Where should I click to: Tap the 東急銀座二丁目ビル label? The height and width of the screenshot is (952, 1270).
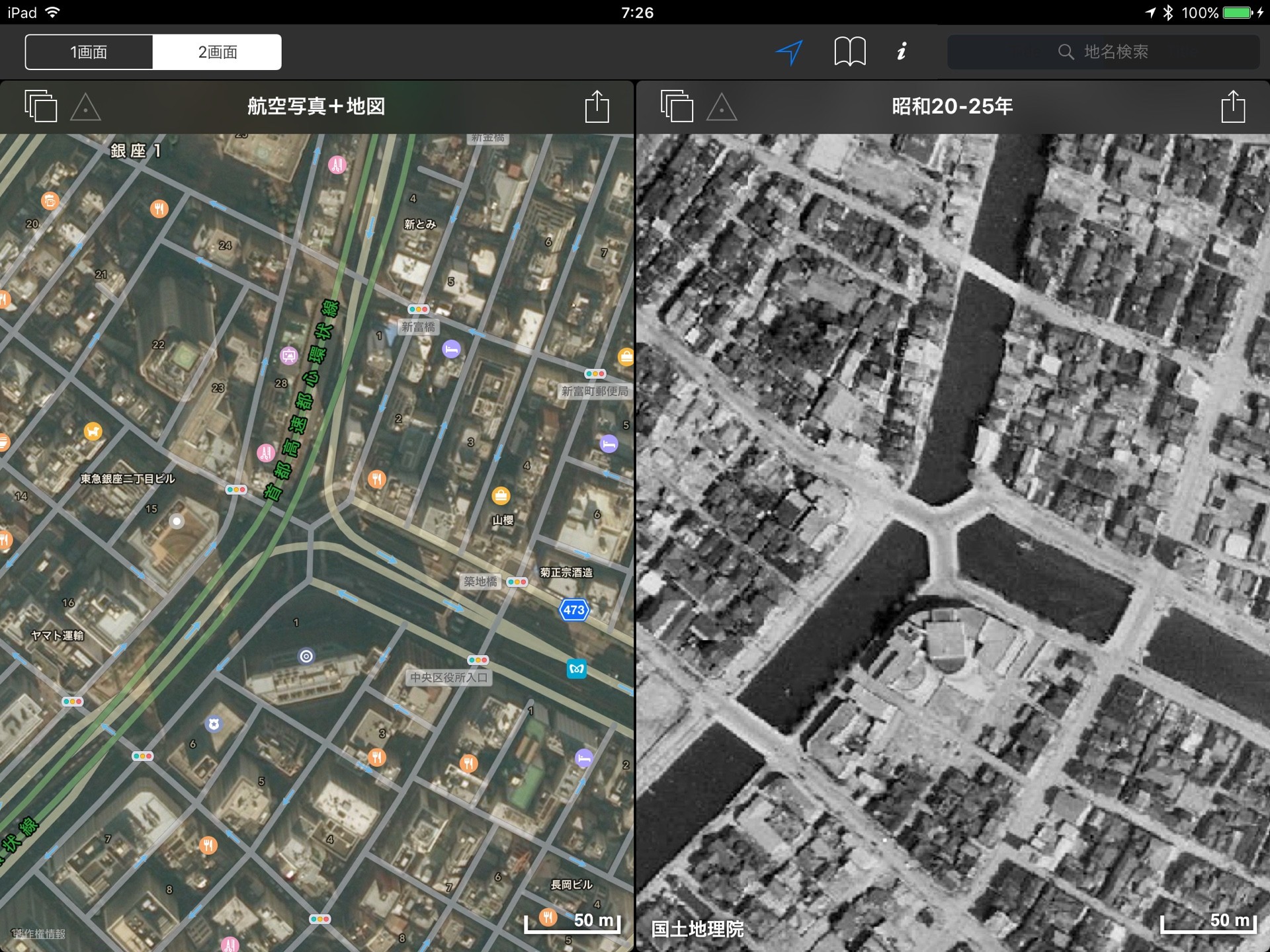pos(128,479)
